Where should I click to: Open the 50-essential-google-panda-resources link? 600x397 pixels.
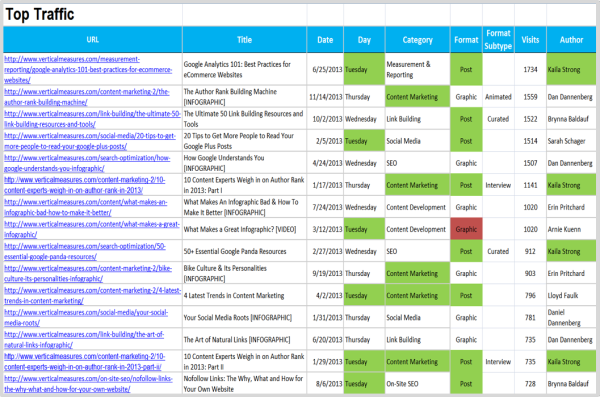pyautogui.click(x=85, y=251)
